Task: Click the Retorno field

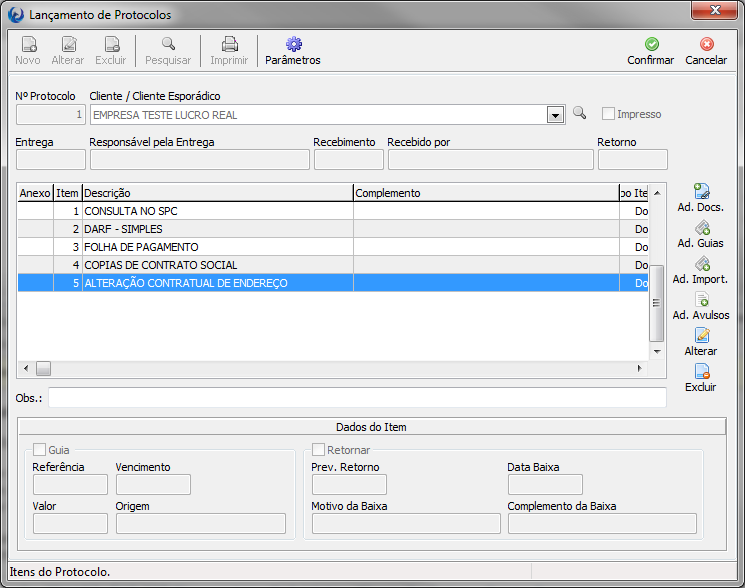Action: click(633, 160)
